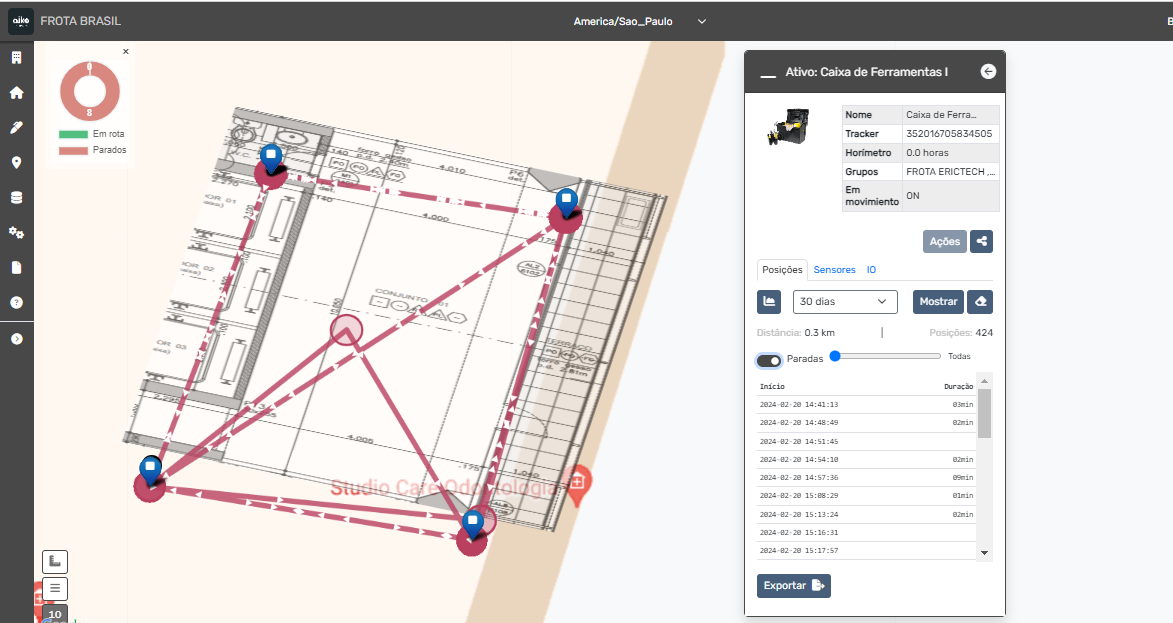Switch to the IO tab
The width and height of the screenshot is (1173, 623).
coord(871,270)
